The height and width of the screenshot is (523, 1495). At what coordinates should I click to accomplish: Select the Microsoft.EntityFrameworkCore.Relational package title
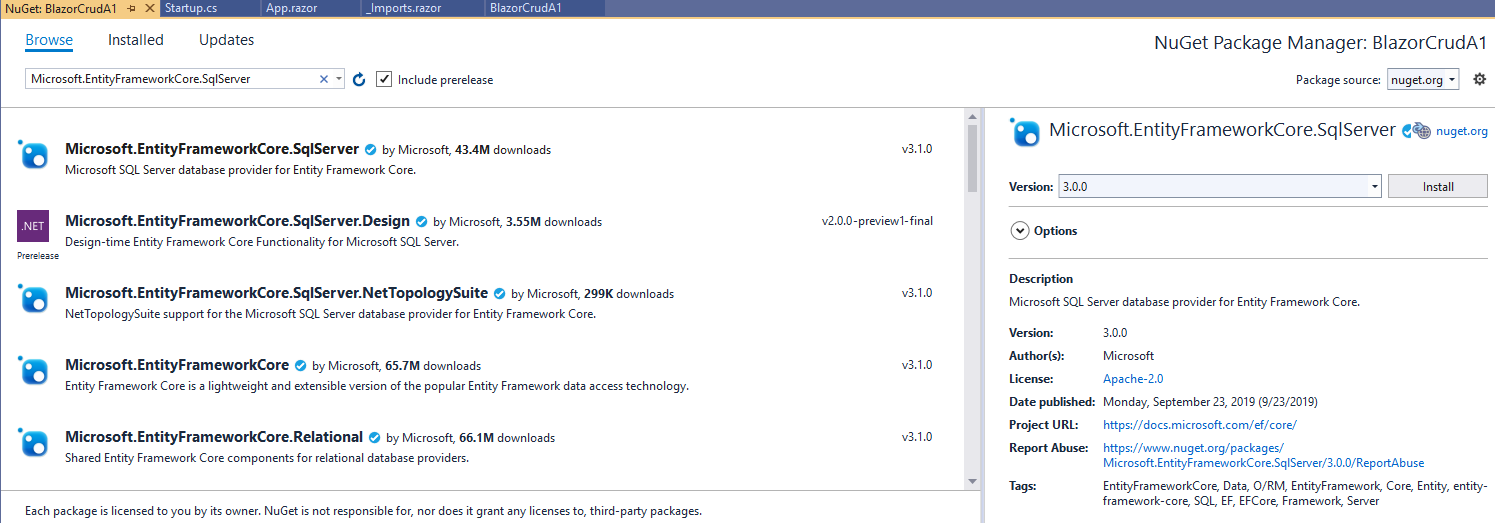point(214,437)
